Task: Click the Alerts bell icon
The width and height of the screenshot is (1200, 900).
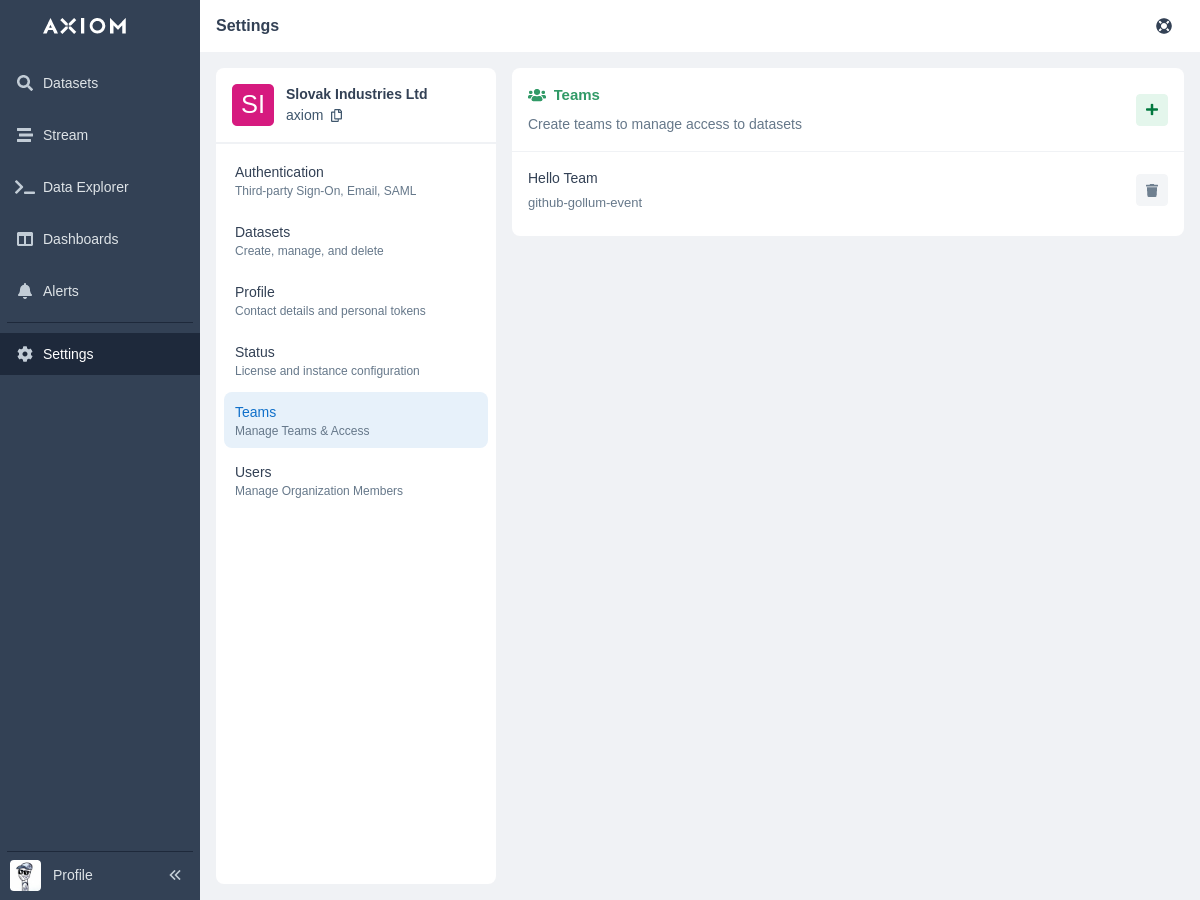Action: tap(25, 291)
